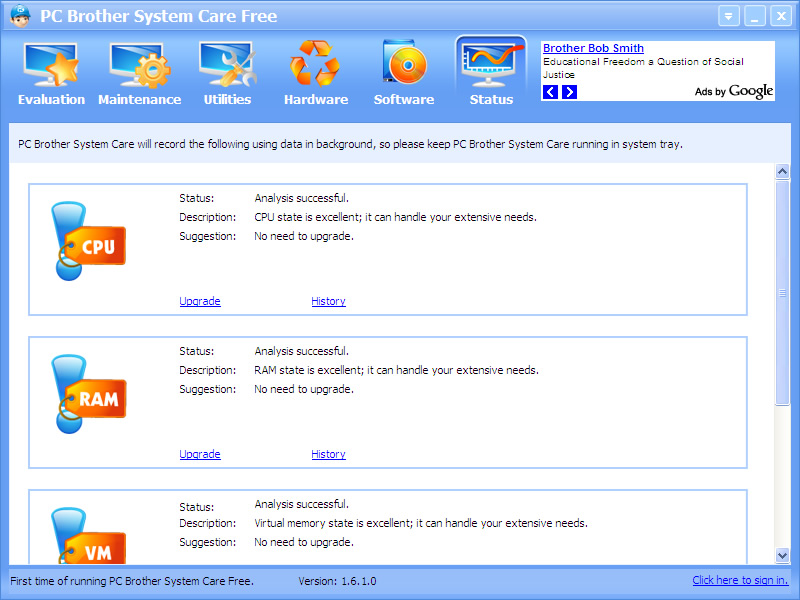Click the VM tag icon
This screenshot has width=800, height=600.
[x=89, y=536]
